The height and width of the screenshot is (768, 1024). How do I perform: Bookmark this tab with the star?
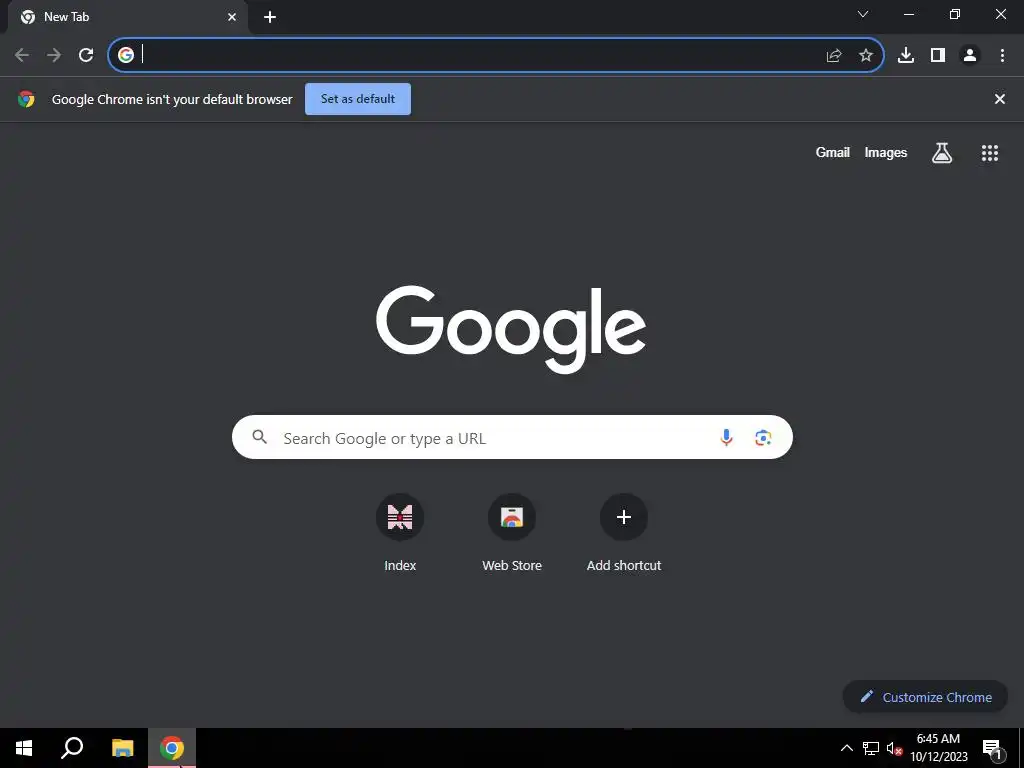(866, 56)
